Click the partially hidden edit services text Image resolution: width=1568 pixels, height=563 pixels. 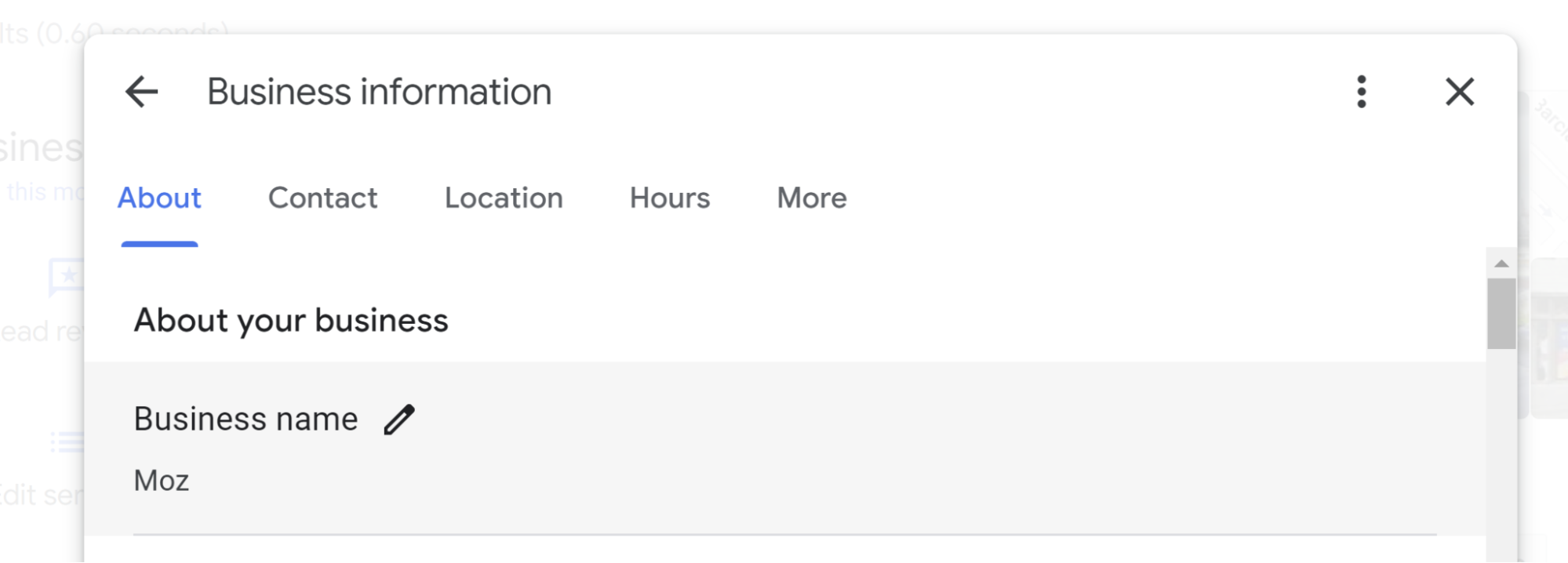39,496
